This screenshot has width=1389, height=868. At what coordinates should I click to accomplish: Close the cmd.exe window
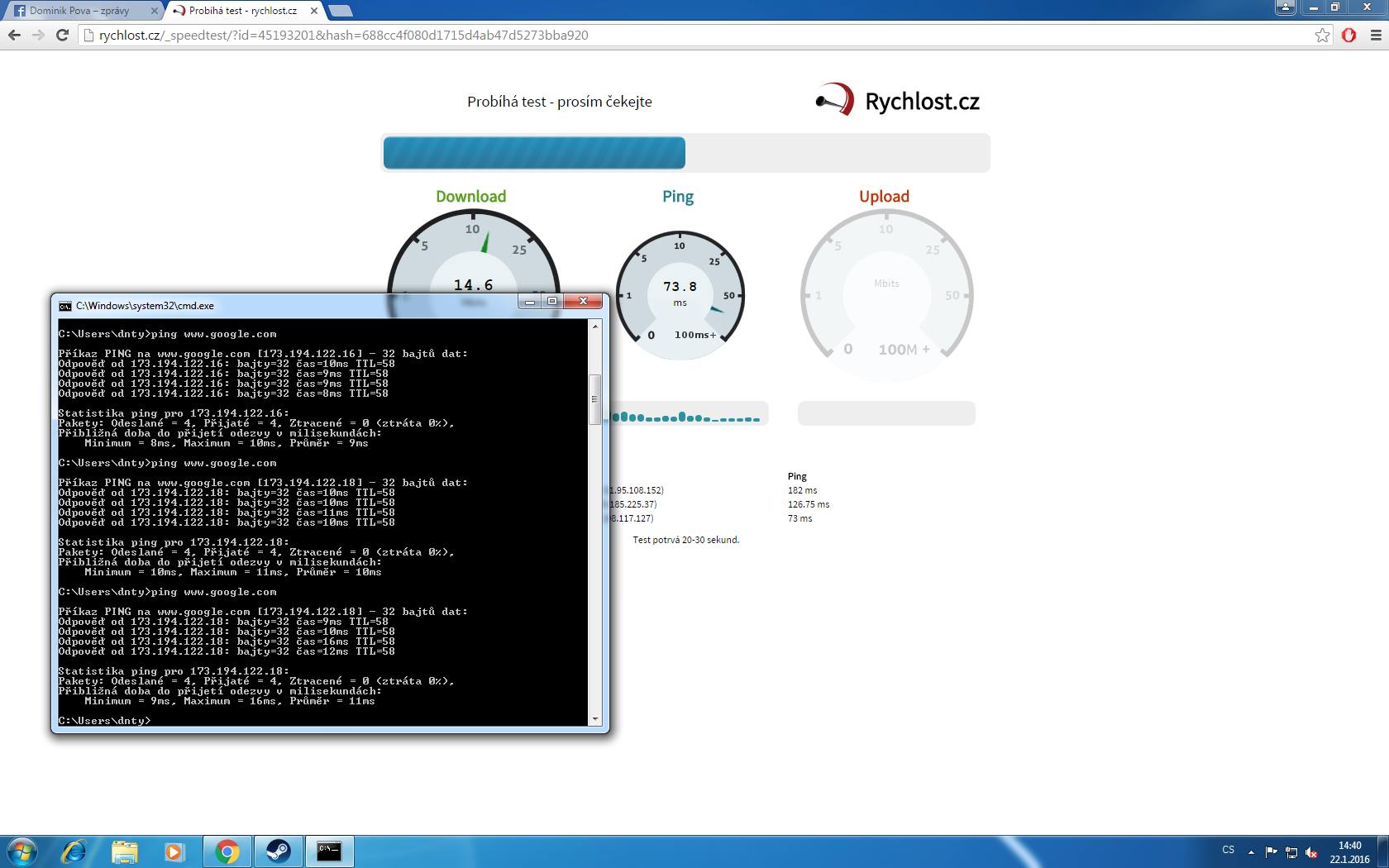tap(583, 302)
